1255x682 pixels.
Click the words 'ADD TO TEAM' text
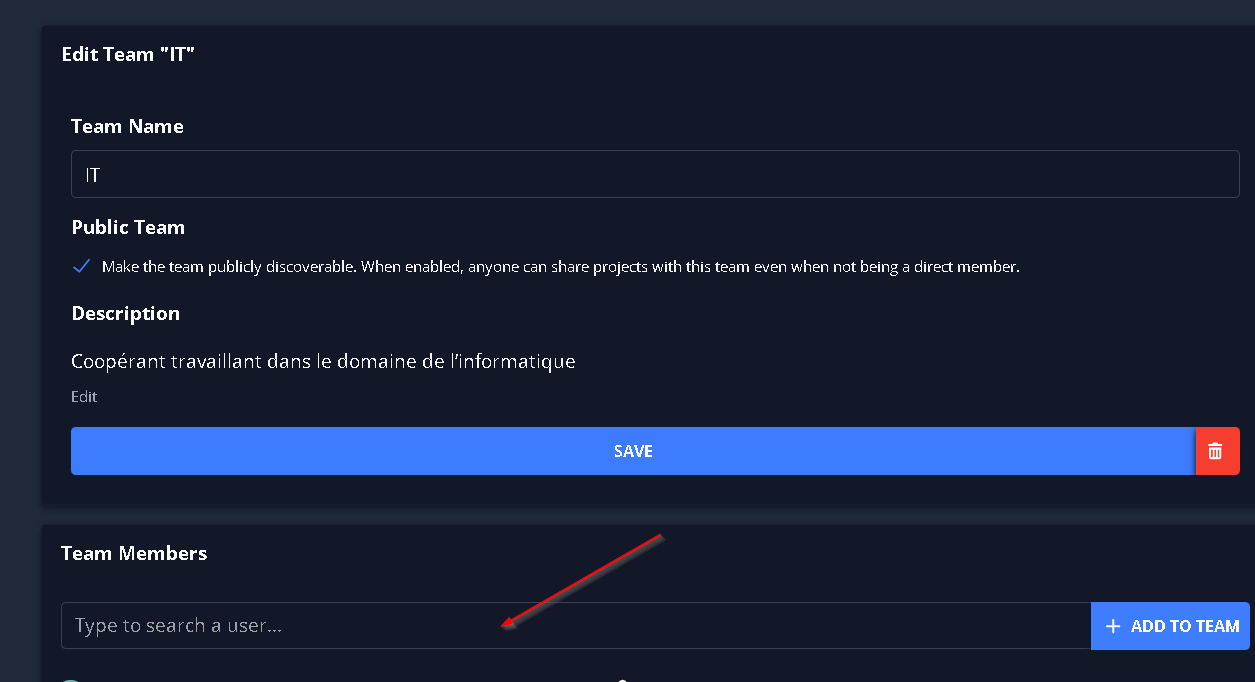1185,626
